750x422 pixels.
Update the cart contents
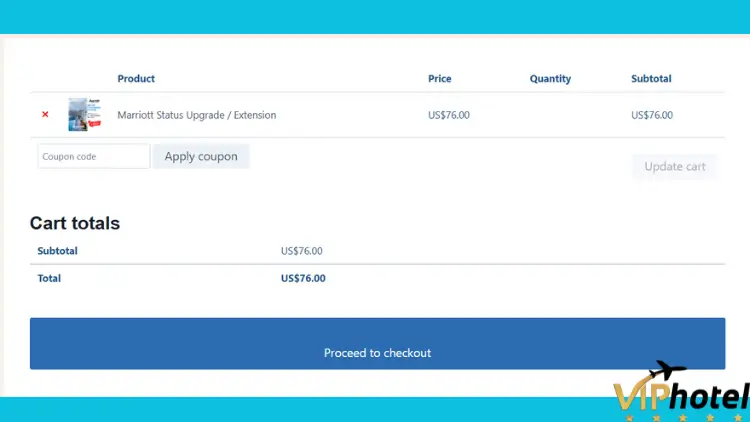tap(674, 167)
